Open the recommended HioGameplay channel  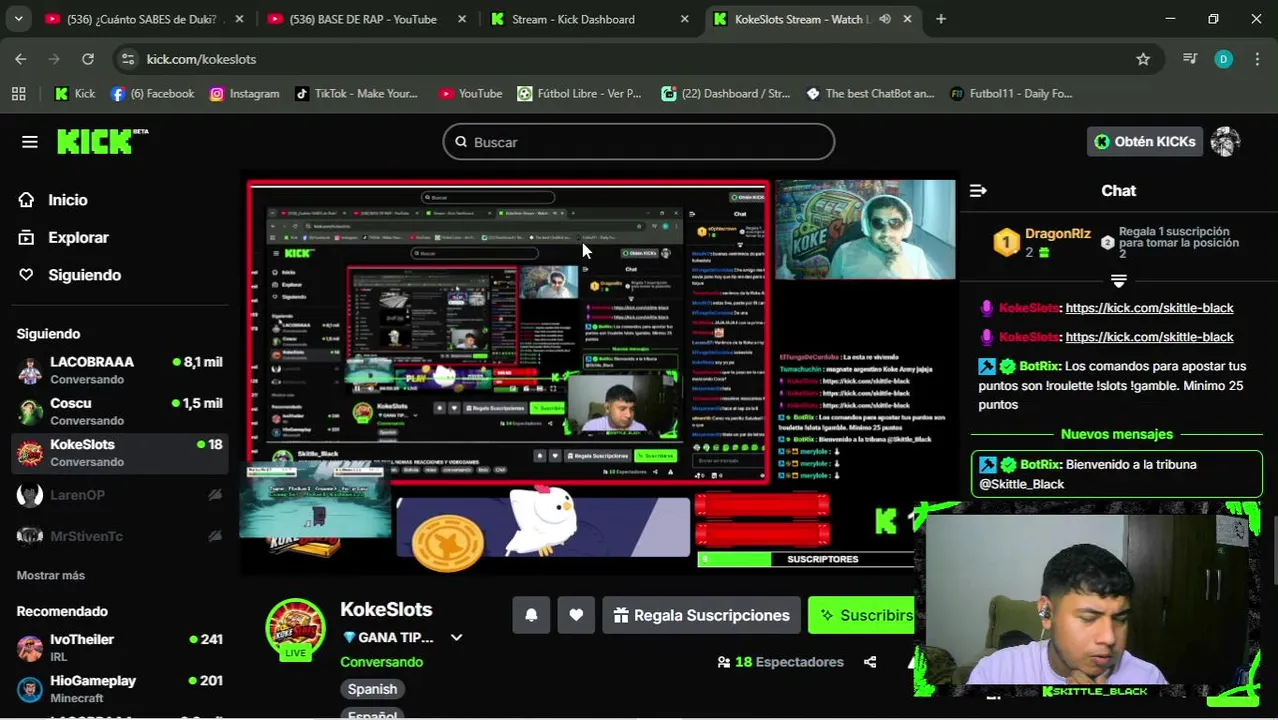(120, 689)
